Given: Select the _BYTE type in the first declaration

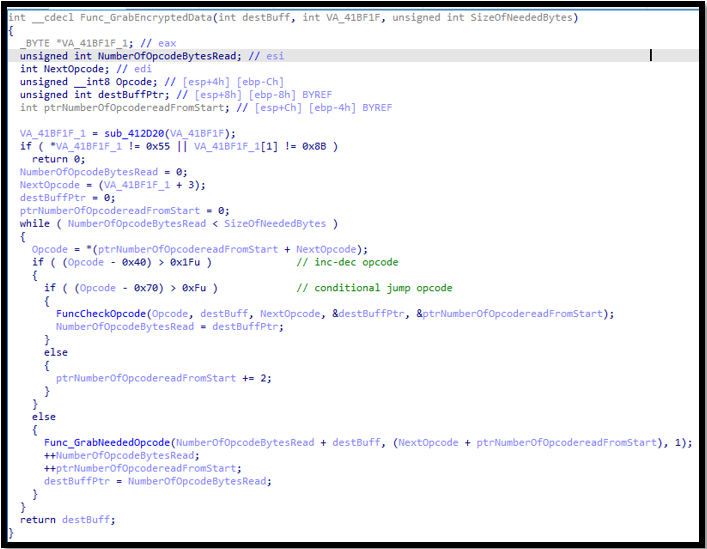Looking at the screenshot, I should [x=35, y=43].
